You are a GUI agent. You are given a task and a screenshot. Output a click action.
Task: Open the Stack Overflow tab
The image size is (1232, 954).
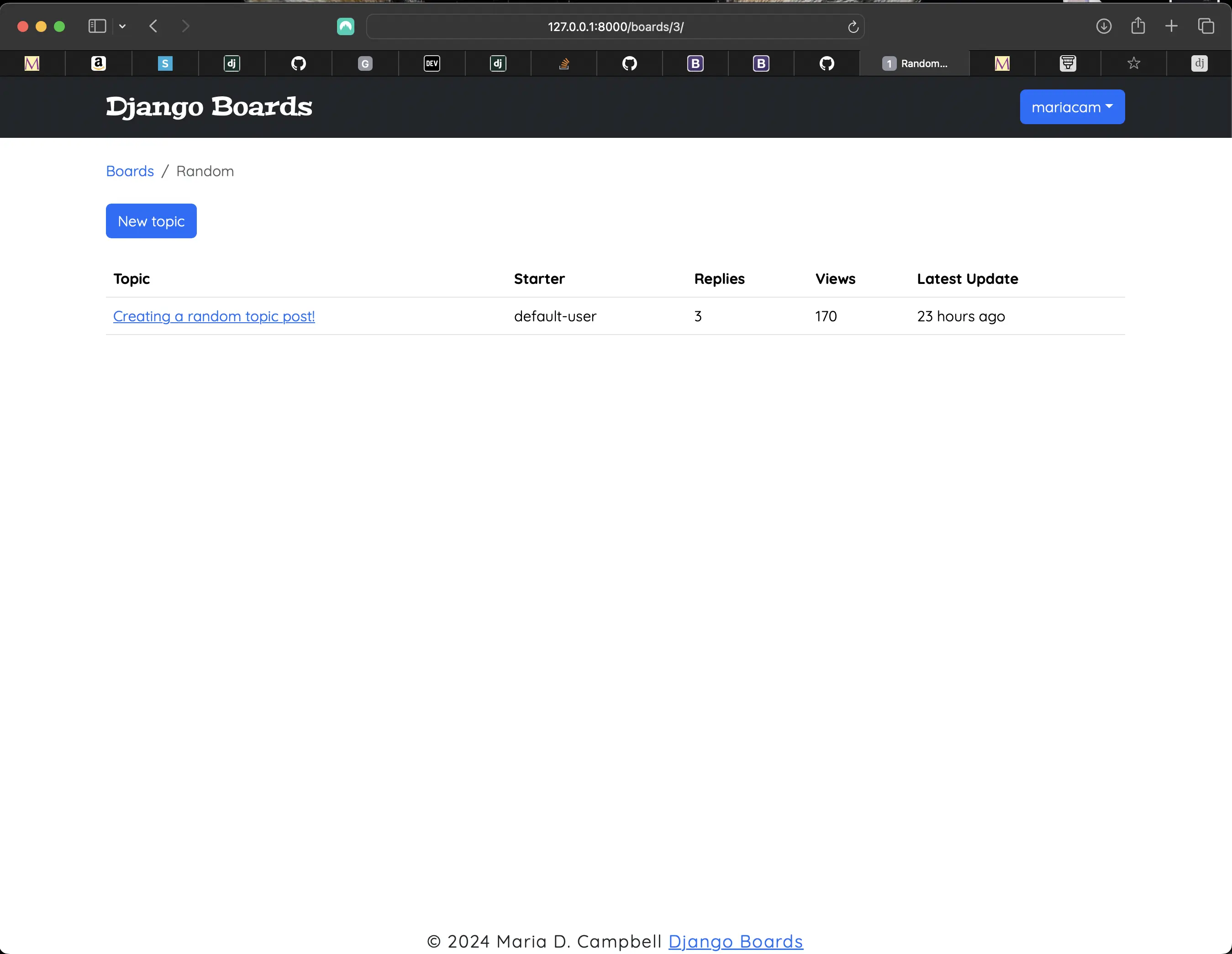tap(563, 63)
